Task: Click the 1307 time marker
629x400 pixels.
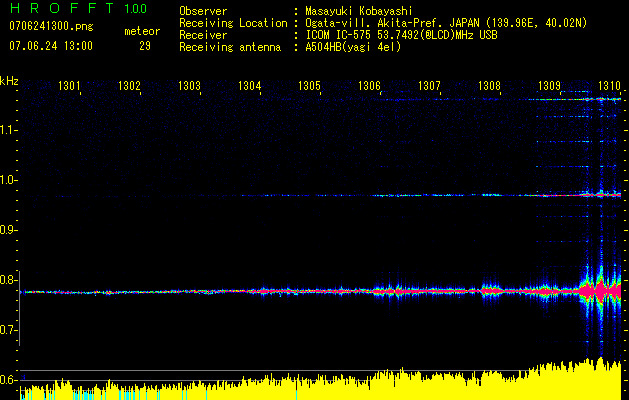Action: pos(429,85)
